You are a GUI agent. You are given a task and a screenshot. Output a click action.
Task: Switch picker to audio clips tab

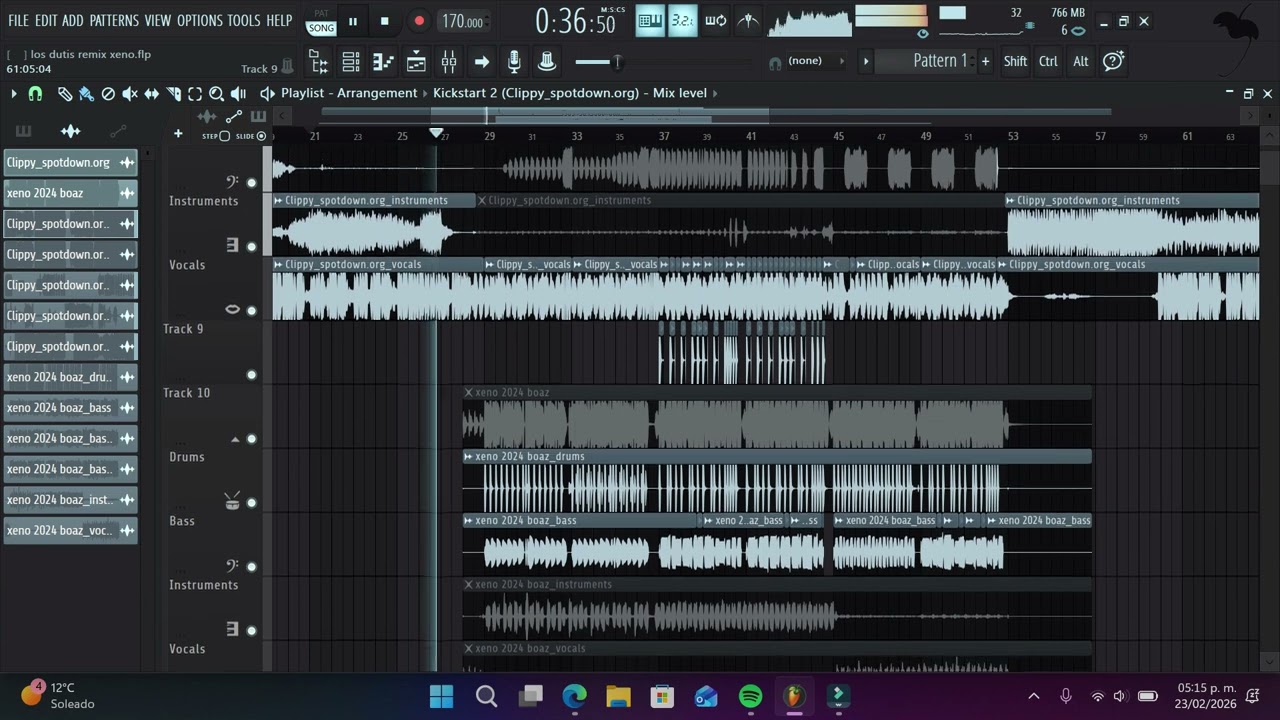pyautogui.click(x=70, y=132)
